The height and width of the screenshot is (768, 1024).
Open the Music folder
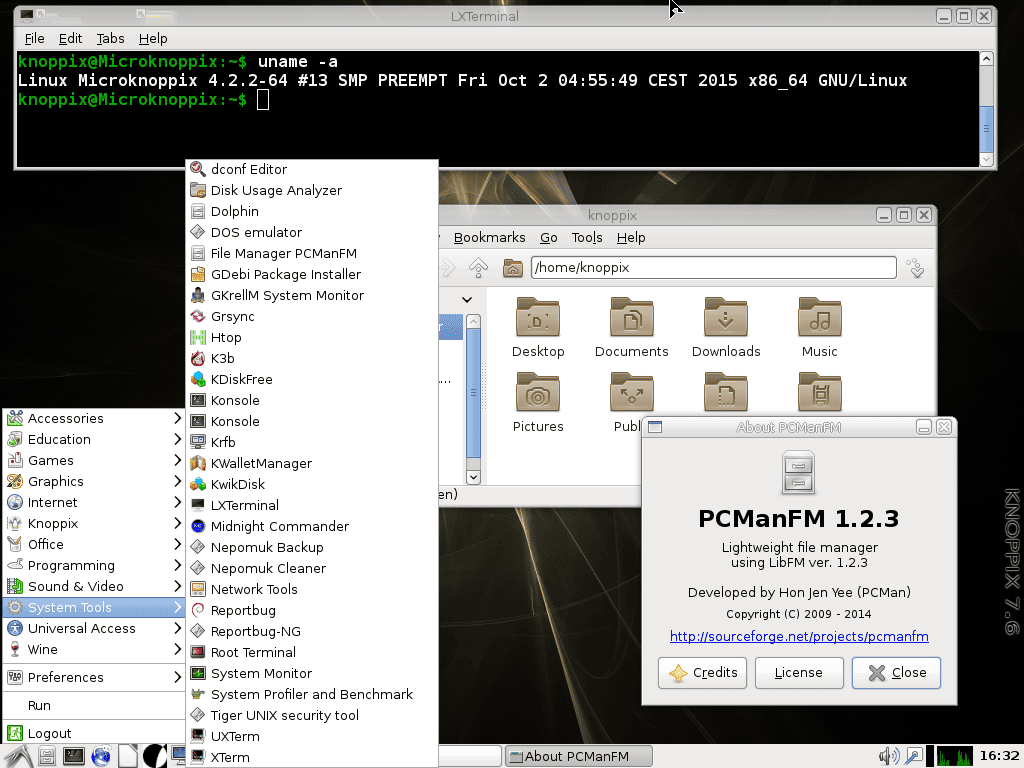point(820,327)
